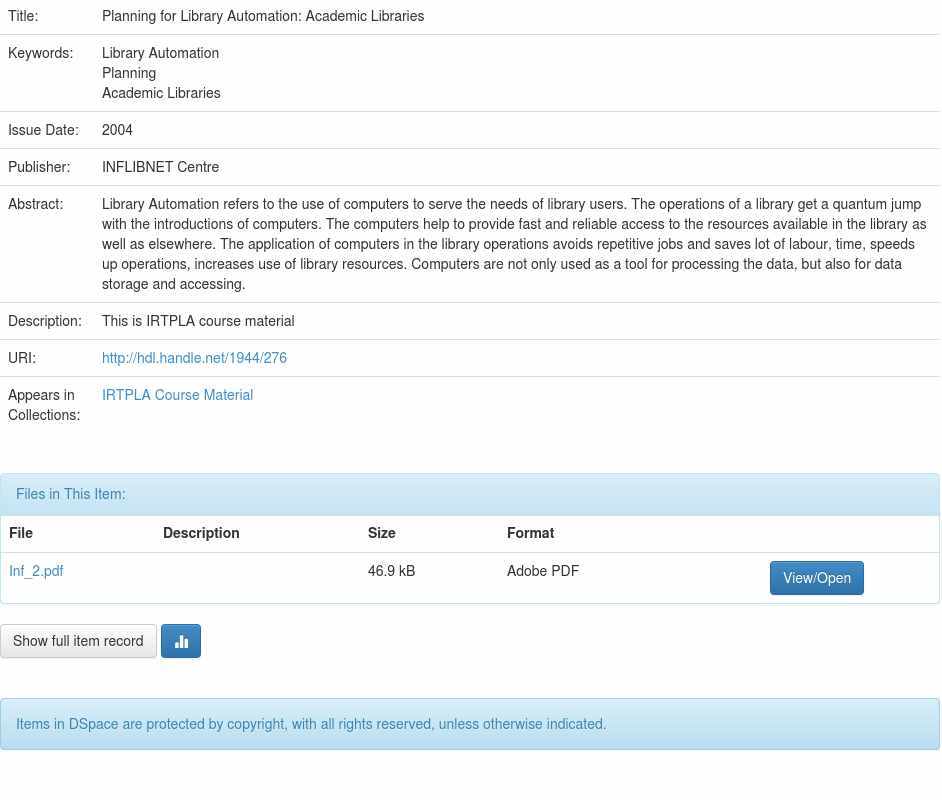942x800 pixels.
Task: Click the File column header
Action: [x=21, y=533]
